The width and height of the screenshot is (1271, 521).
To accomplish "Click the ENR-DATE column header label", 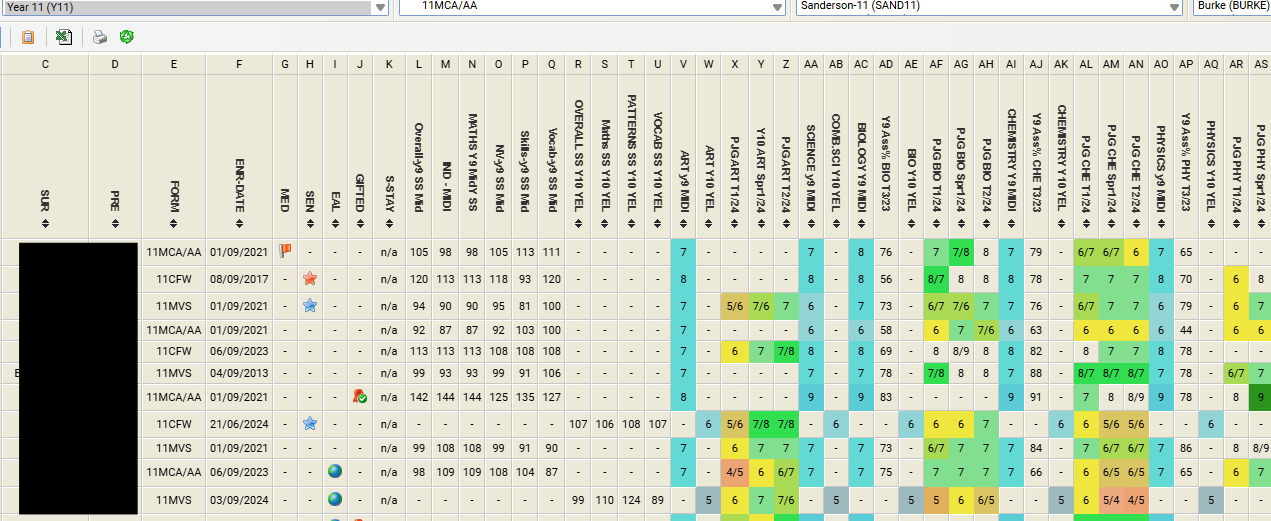I will 239,184.
